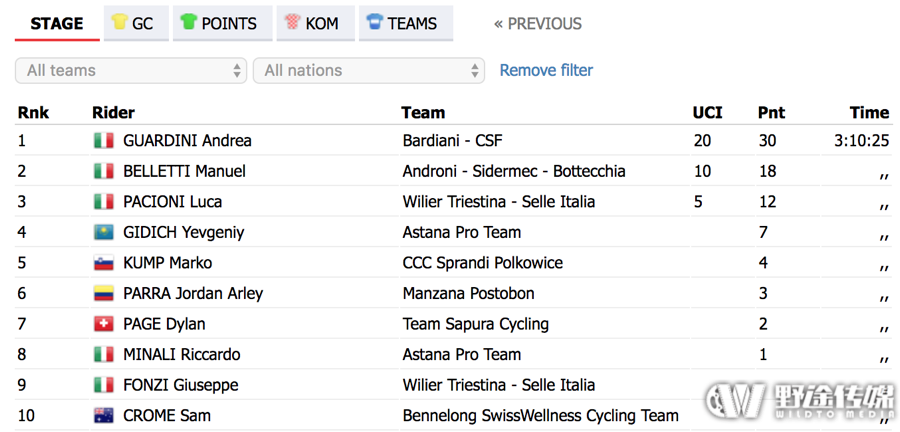
Task: Click Colombian flag beside PARRA Jordan Arley
Action: (104, 293)
